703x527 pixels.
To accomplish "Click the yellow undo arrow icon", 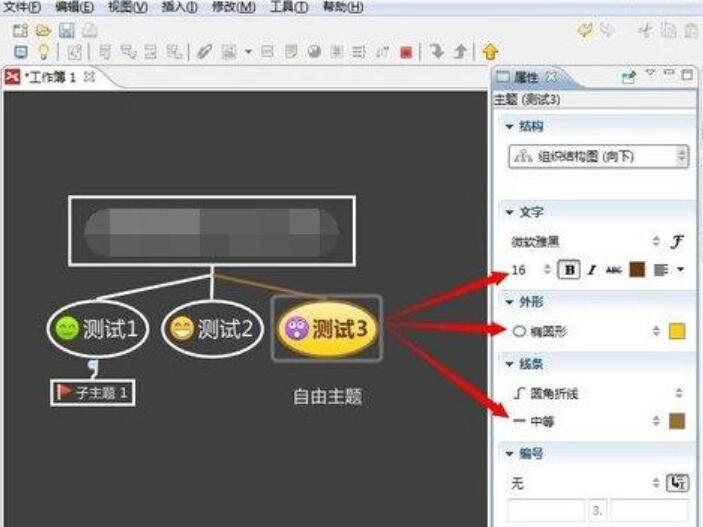I will click(x=586, y=30).
